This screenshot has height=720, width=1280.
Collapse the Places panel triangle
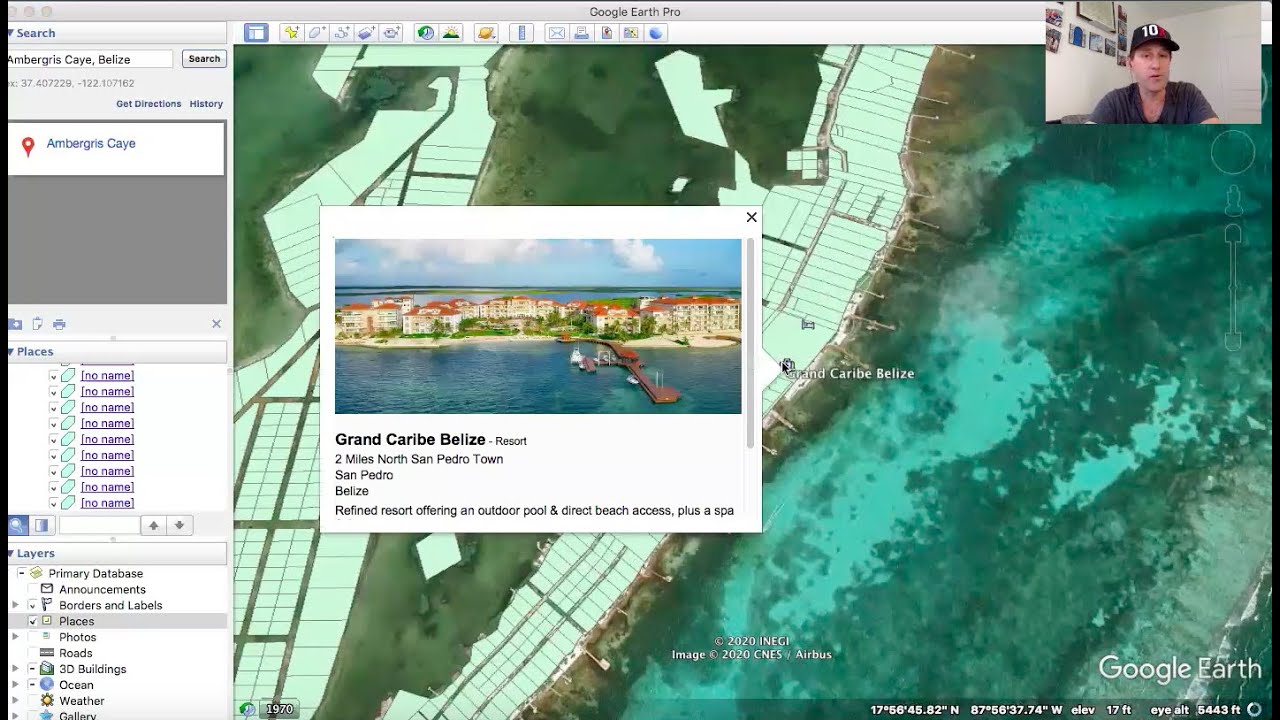coord(11,351)
